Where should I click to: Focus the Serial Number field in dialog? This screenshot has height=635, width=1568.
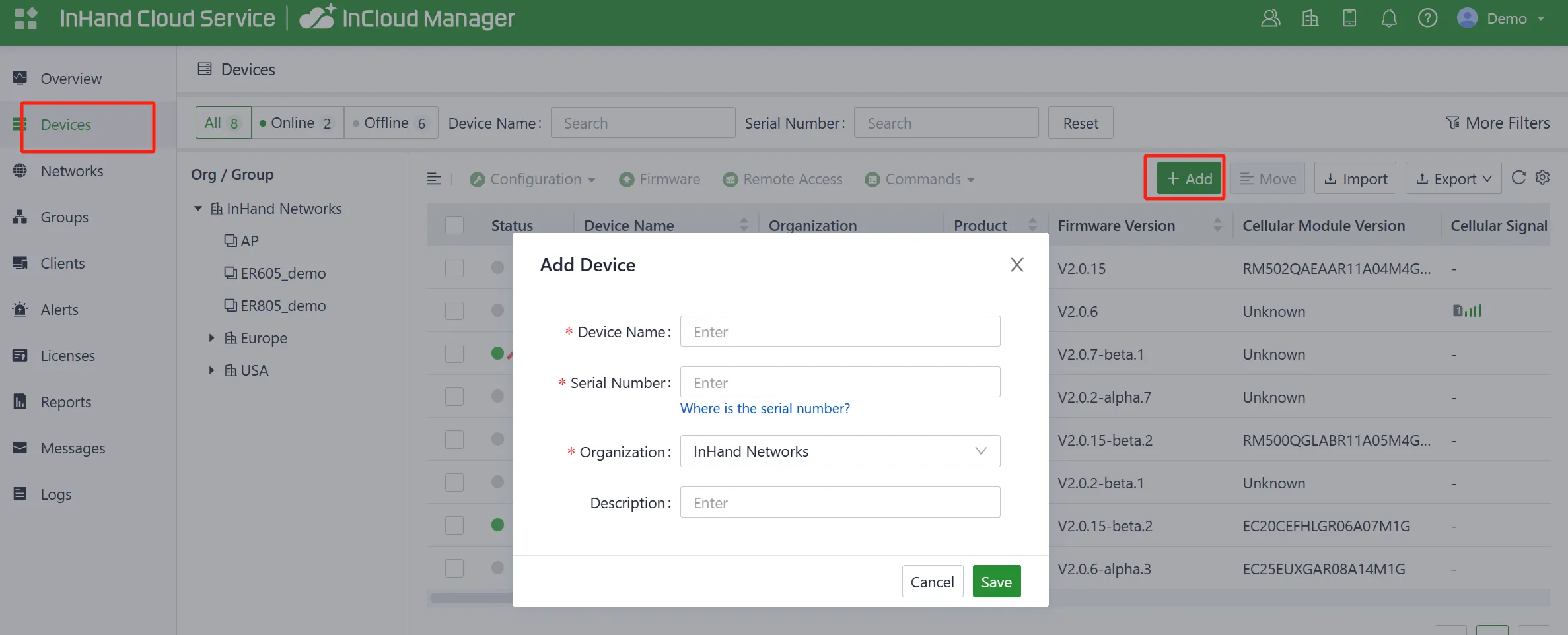pos(839,382)
